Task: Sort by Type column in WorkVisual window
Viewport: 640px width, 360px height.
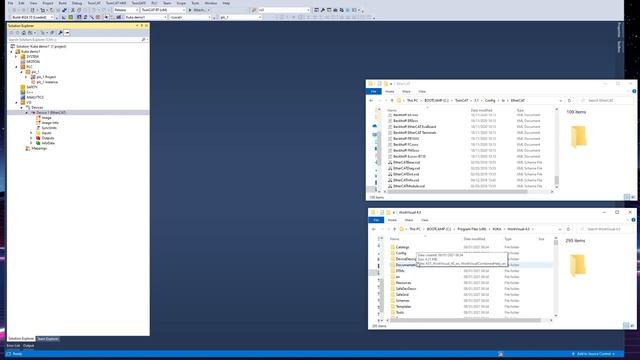Action: (508, 239)
